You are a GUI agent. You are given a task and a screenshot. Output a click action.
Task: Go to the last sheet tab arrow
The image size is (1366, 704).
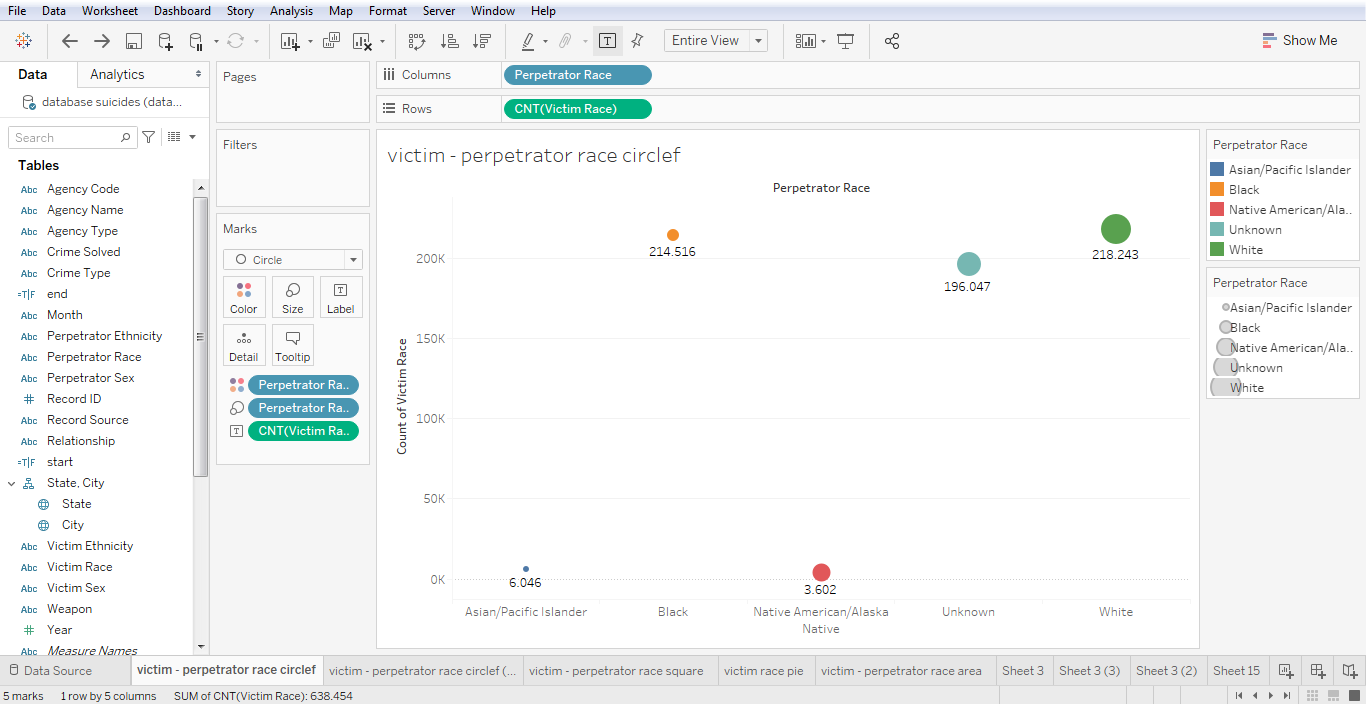pyautogui.click(x=1286, y=695)
